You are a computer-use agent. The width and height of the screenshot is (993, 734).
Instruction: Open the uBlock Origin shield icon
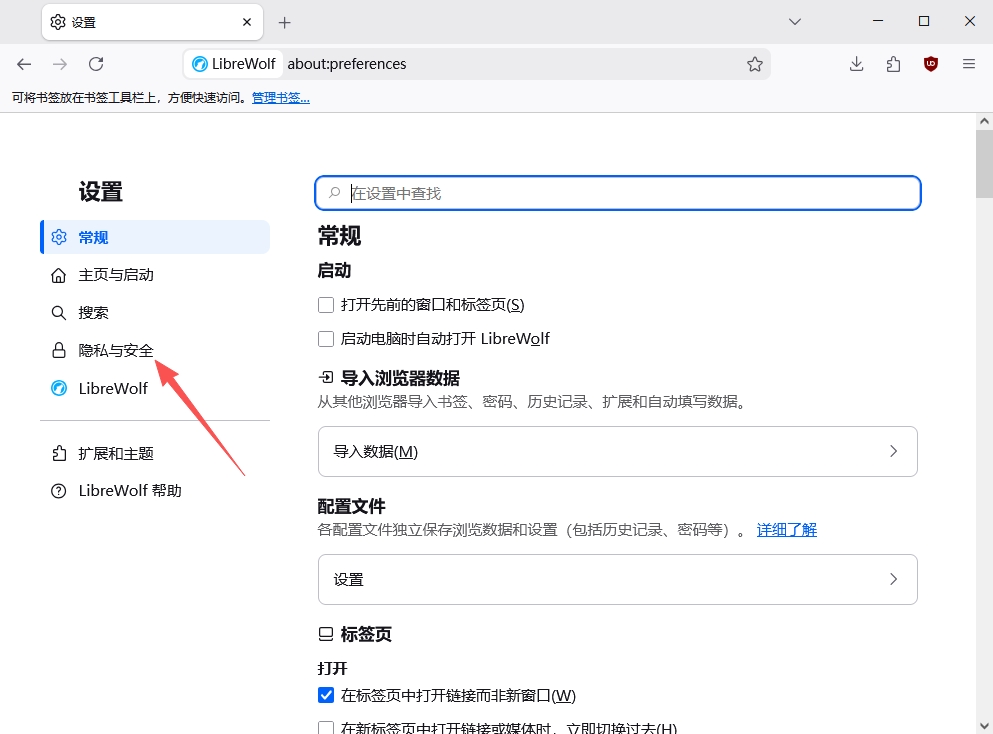[x=930, y=64]
